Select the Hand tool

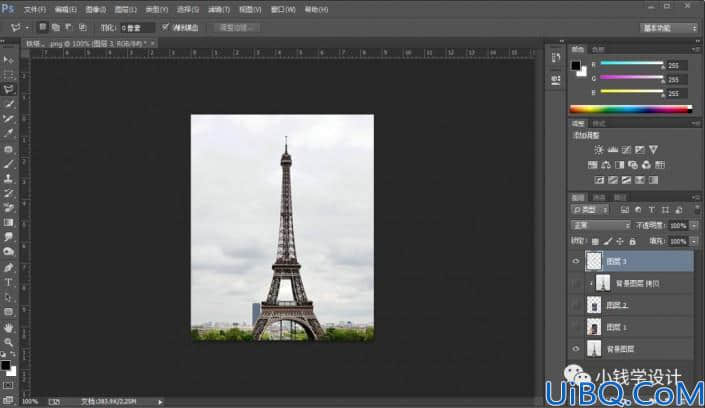[8, 327]
